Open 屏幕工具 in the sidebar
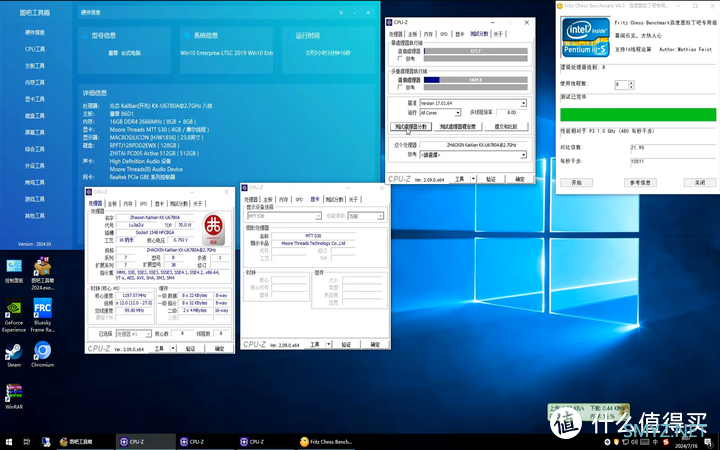 click(x=35, y=132)
